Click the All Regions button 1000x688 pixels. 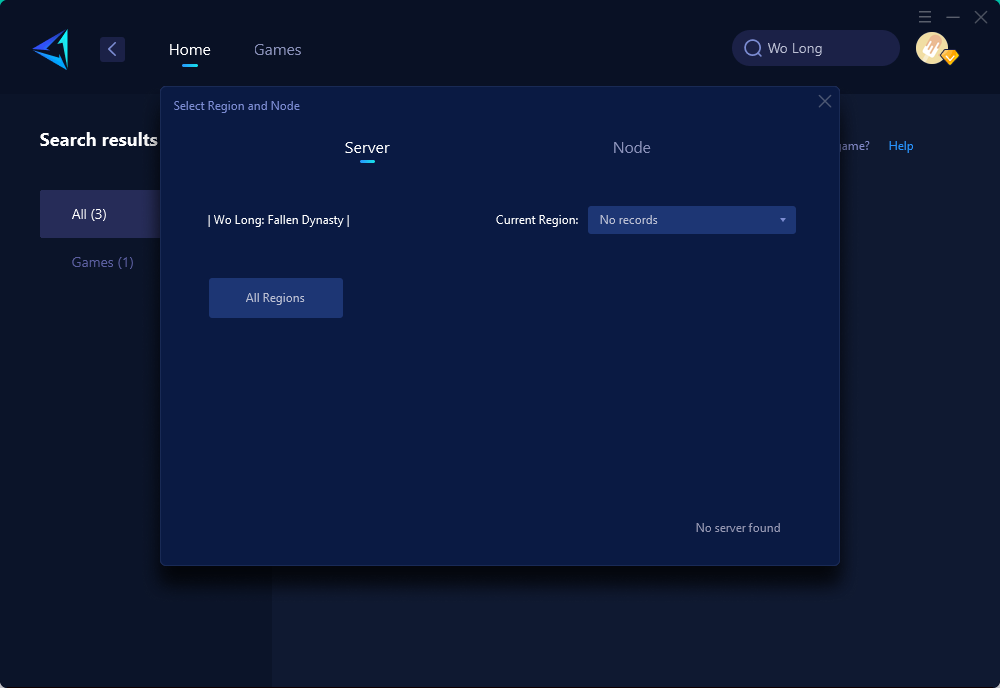point(276,298)
